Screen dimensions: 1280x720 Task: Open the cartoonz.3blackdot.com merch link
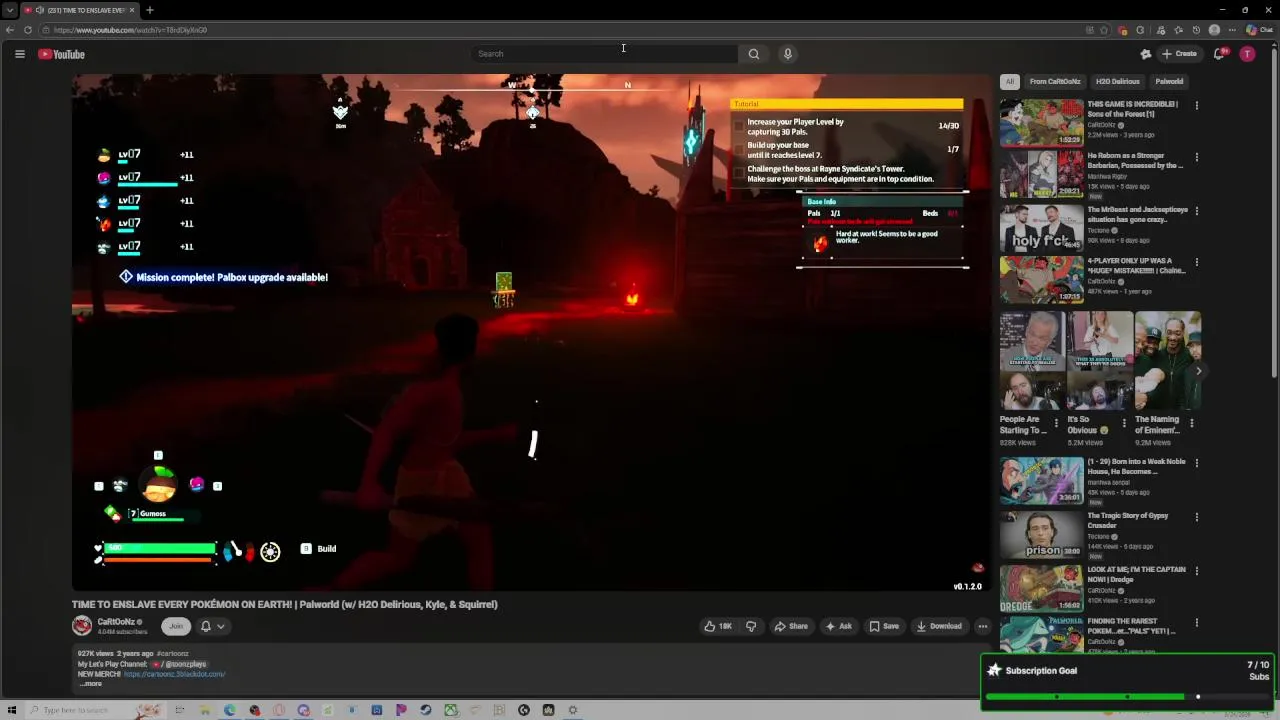pyautogui.click(x=175, y=674)
